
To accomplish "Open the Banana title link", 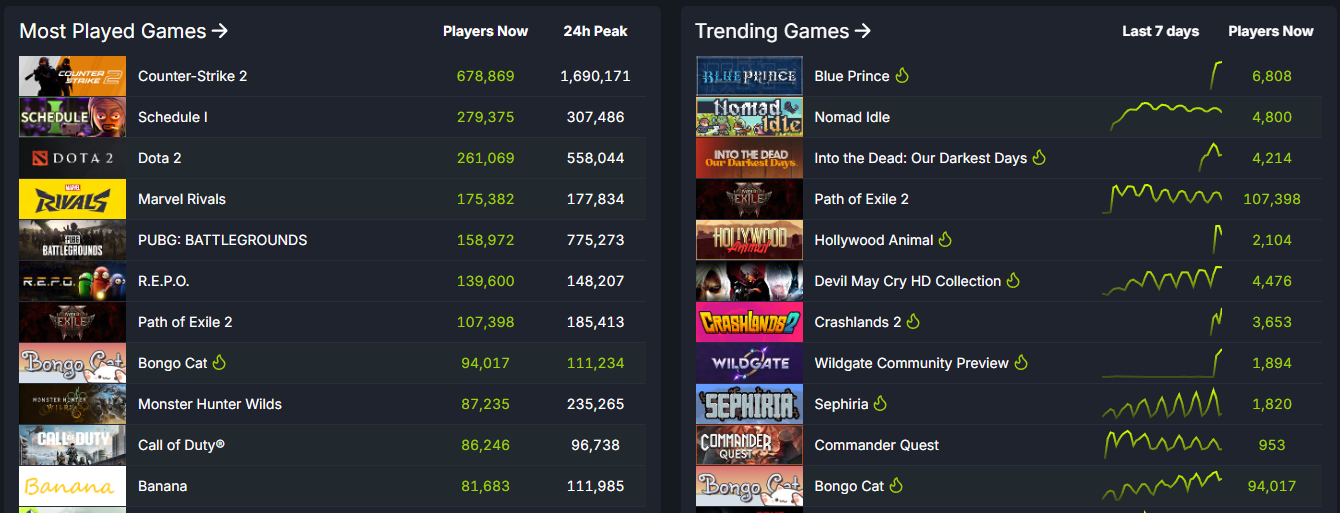I will tap(163, 486).
